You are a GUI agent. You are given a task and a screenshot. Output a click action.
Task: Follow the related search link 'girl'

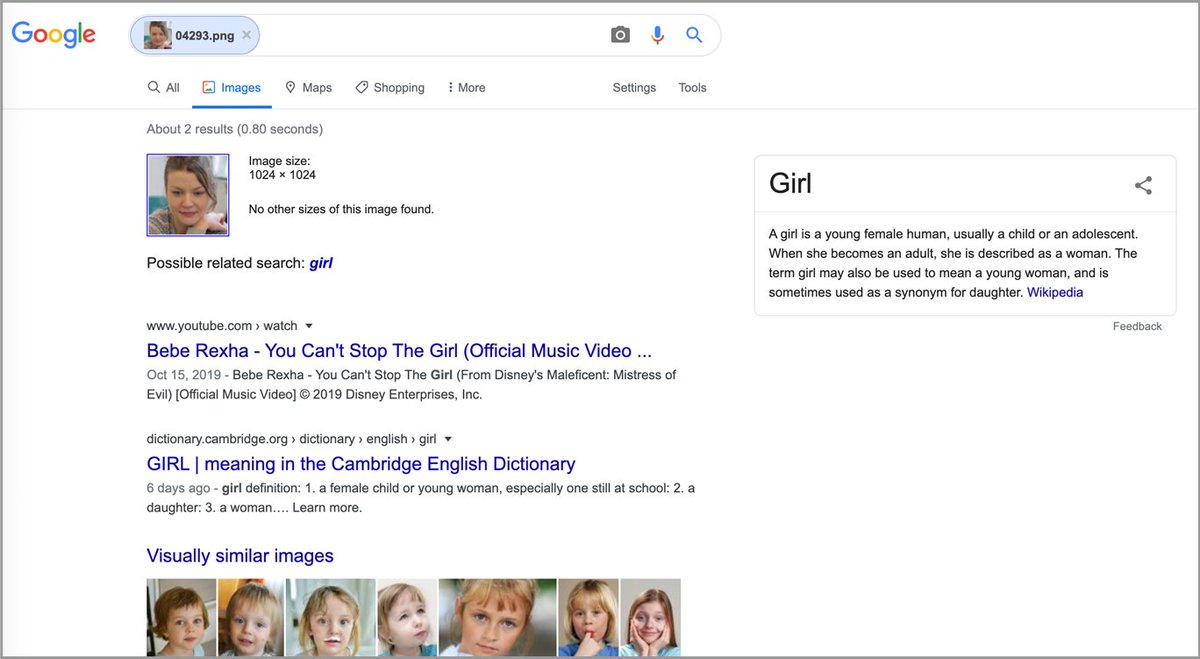[x=321, y=263]
